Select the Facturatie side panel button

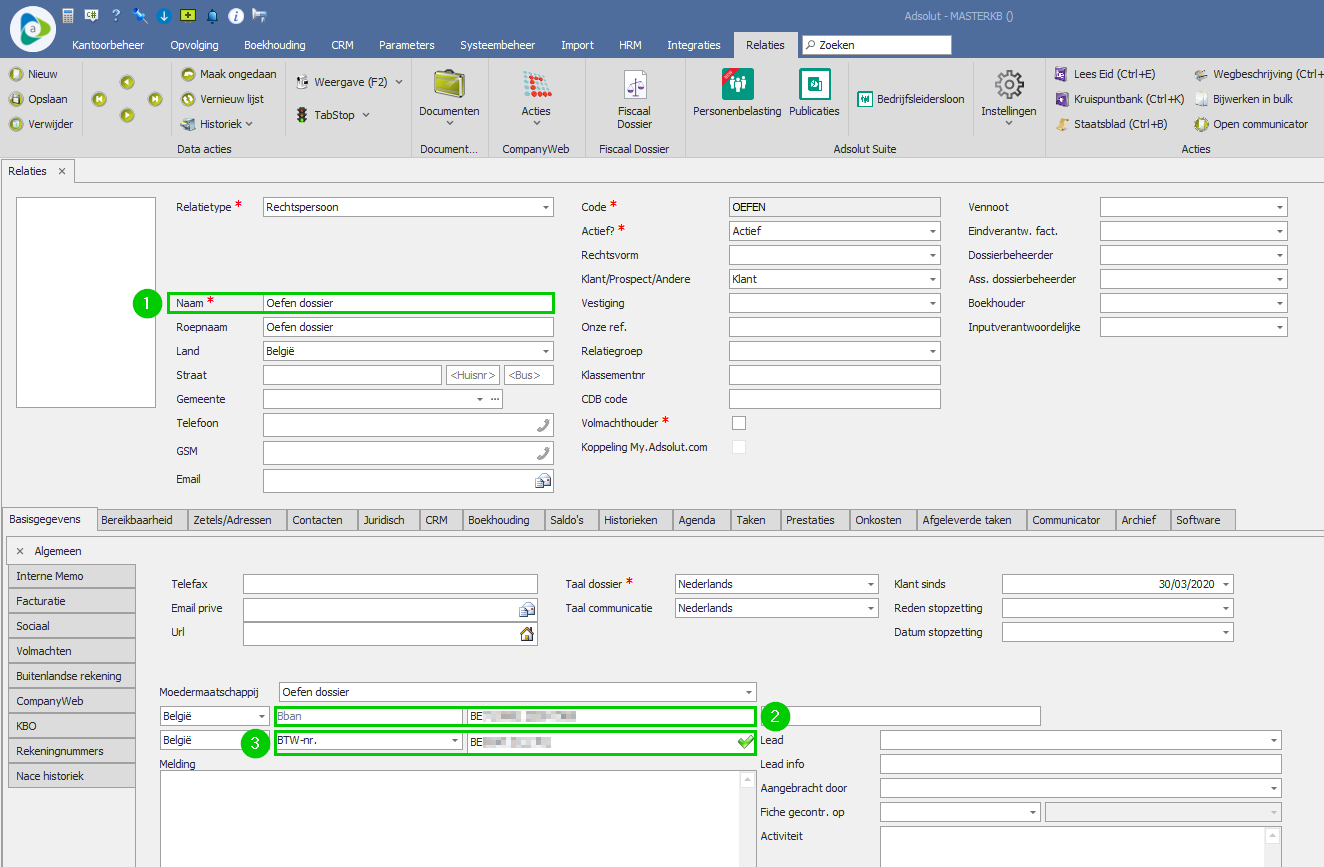pyautogui.click(x=71, y=601)
